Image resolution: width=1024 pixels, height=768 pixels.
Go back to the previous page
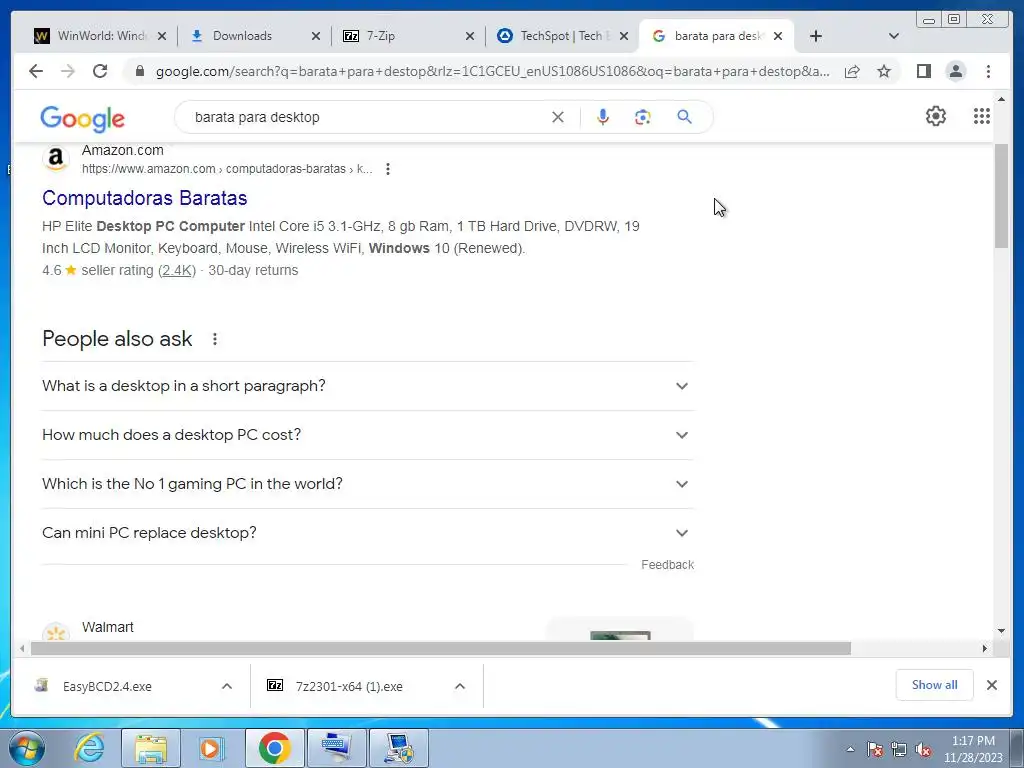tap(36, 71)
